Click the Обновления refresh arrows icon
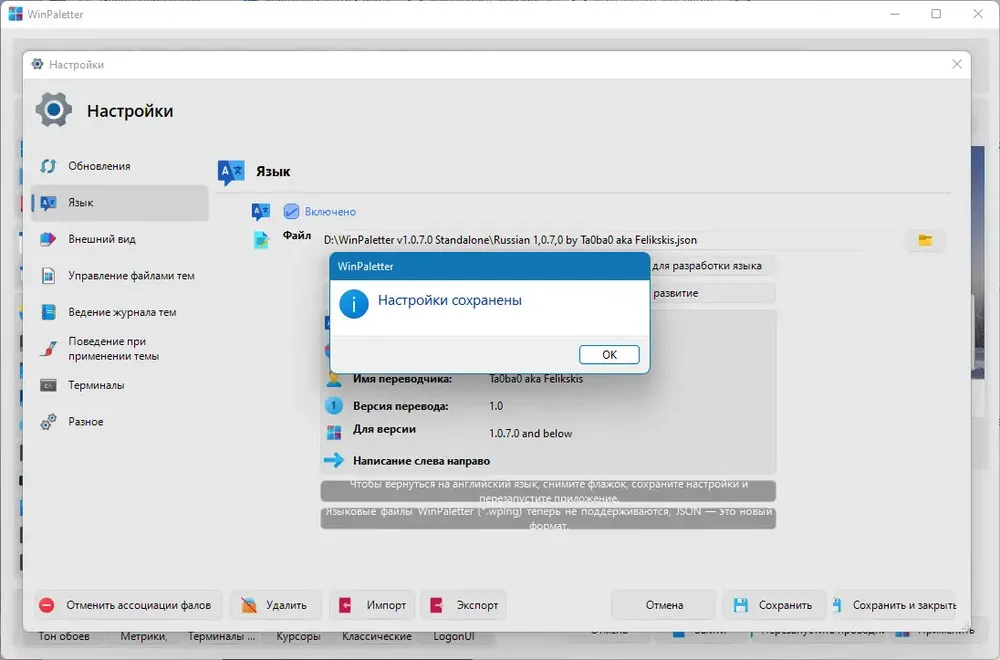The image size is (1000, 660). [48, 166]
